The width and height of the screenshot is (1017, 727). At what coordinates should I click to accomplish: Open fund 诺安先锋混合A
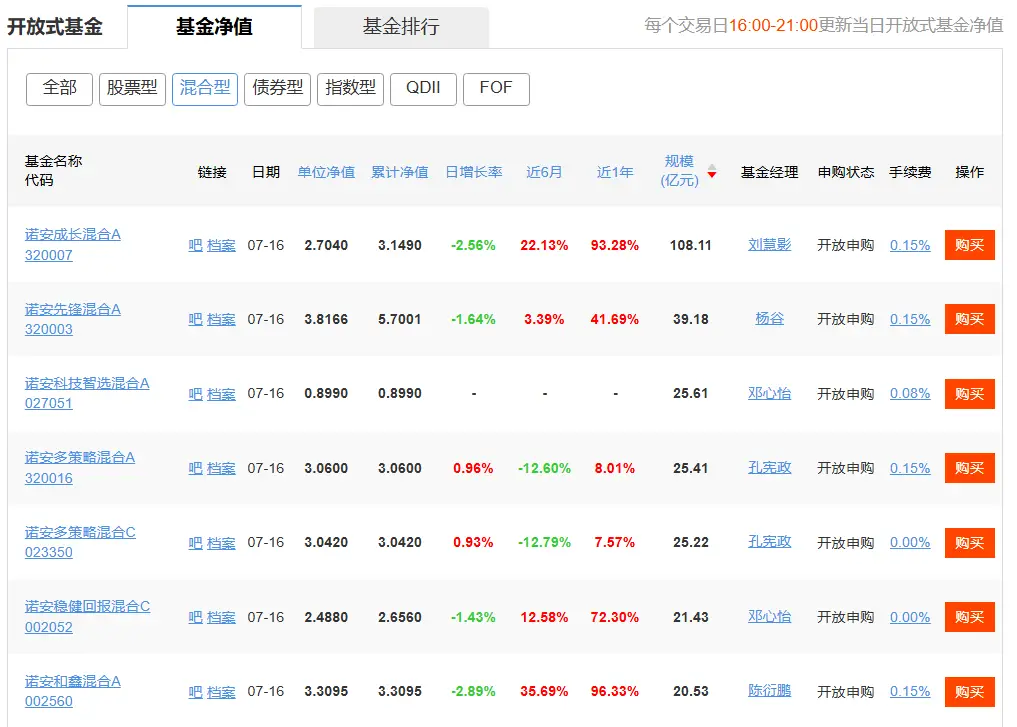coord(73,309)
